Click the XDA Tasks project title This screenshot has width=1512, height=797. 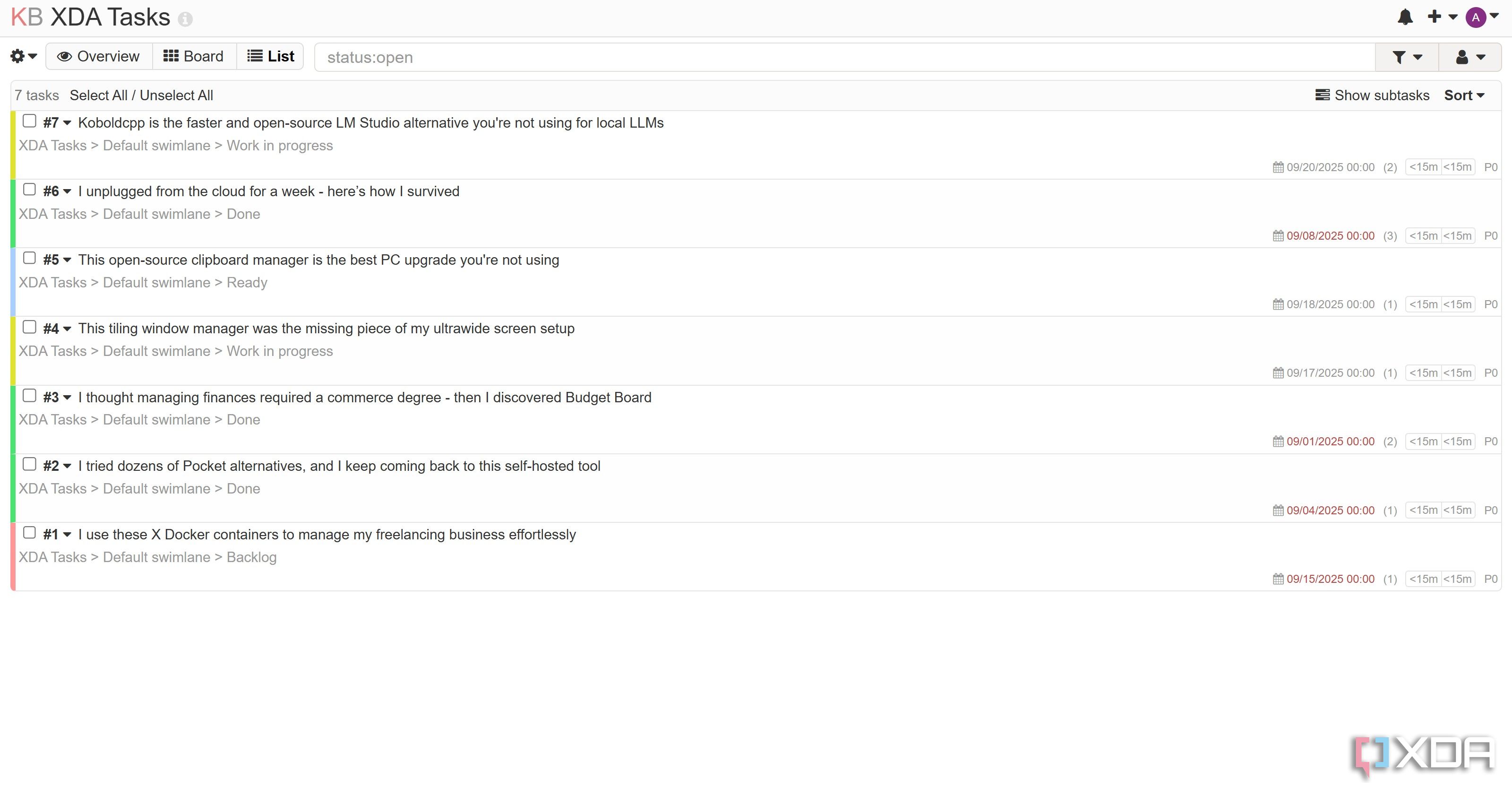coord(111,17)
